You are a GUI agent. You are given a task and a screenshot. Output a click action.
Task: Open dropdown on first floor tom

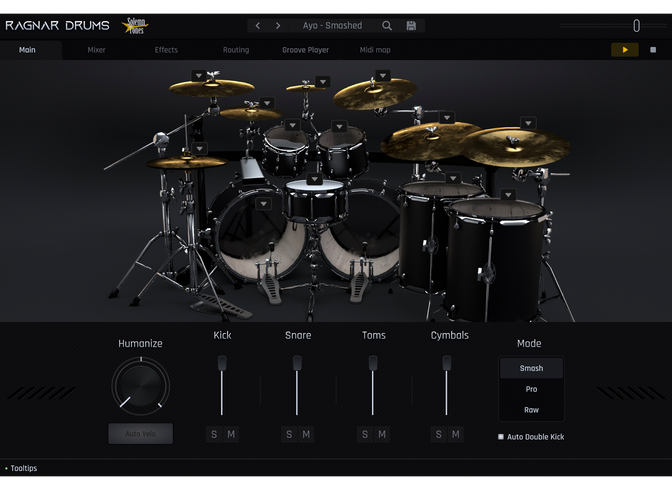click(453, 178)
